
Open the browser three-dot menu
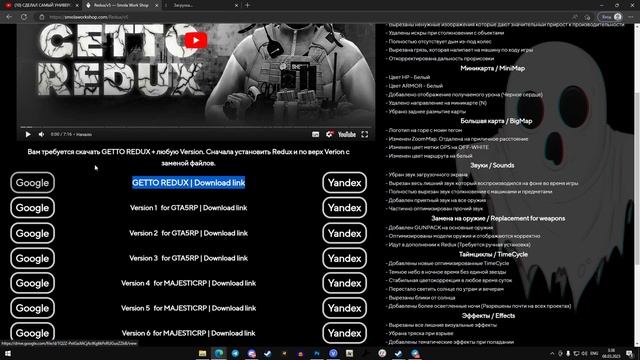(x=631, y=17)
